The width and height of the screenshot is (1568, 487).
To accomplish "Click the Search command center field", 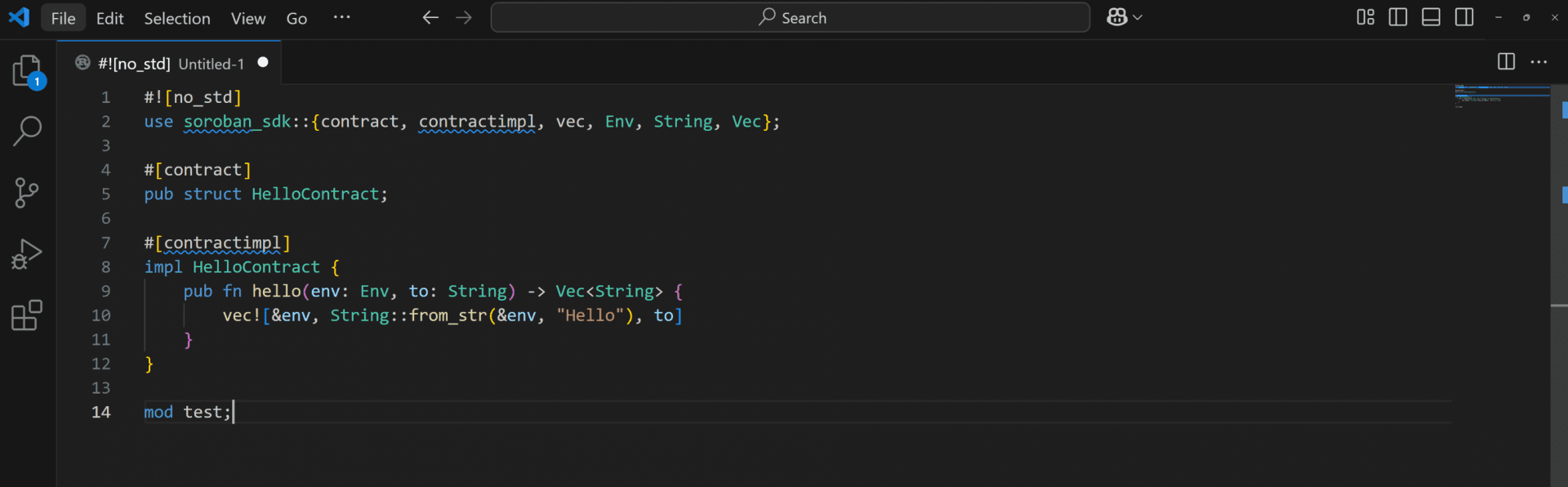I will pos(790,18).
